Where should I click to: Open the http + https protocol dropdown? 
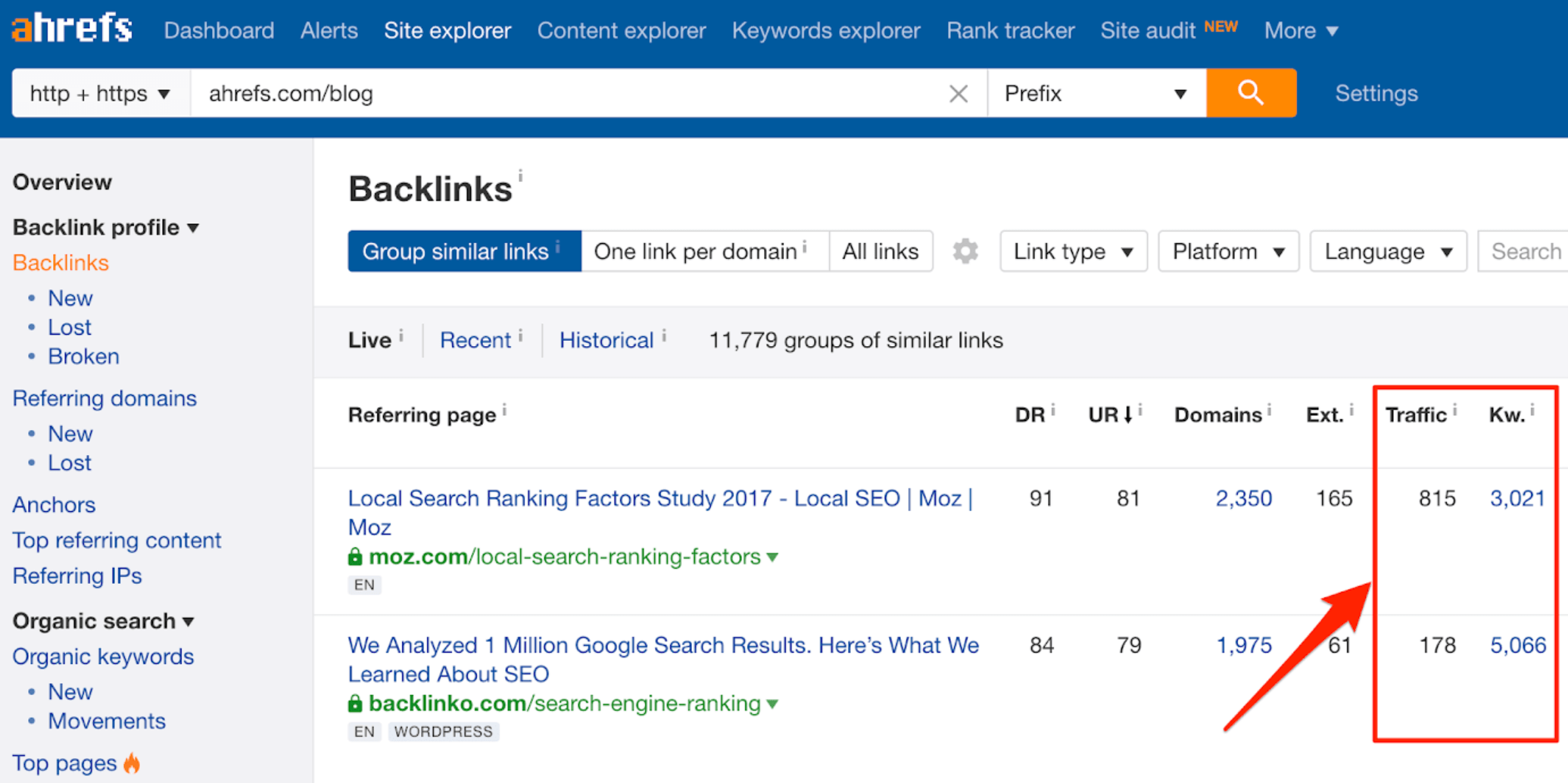click(101, 93)
